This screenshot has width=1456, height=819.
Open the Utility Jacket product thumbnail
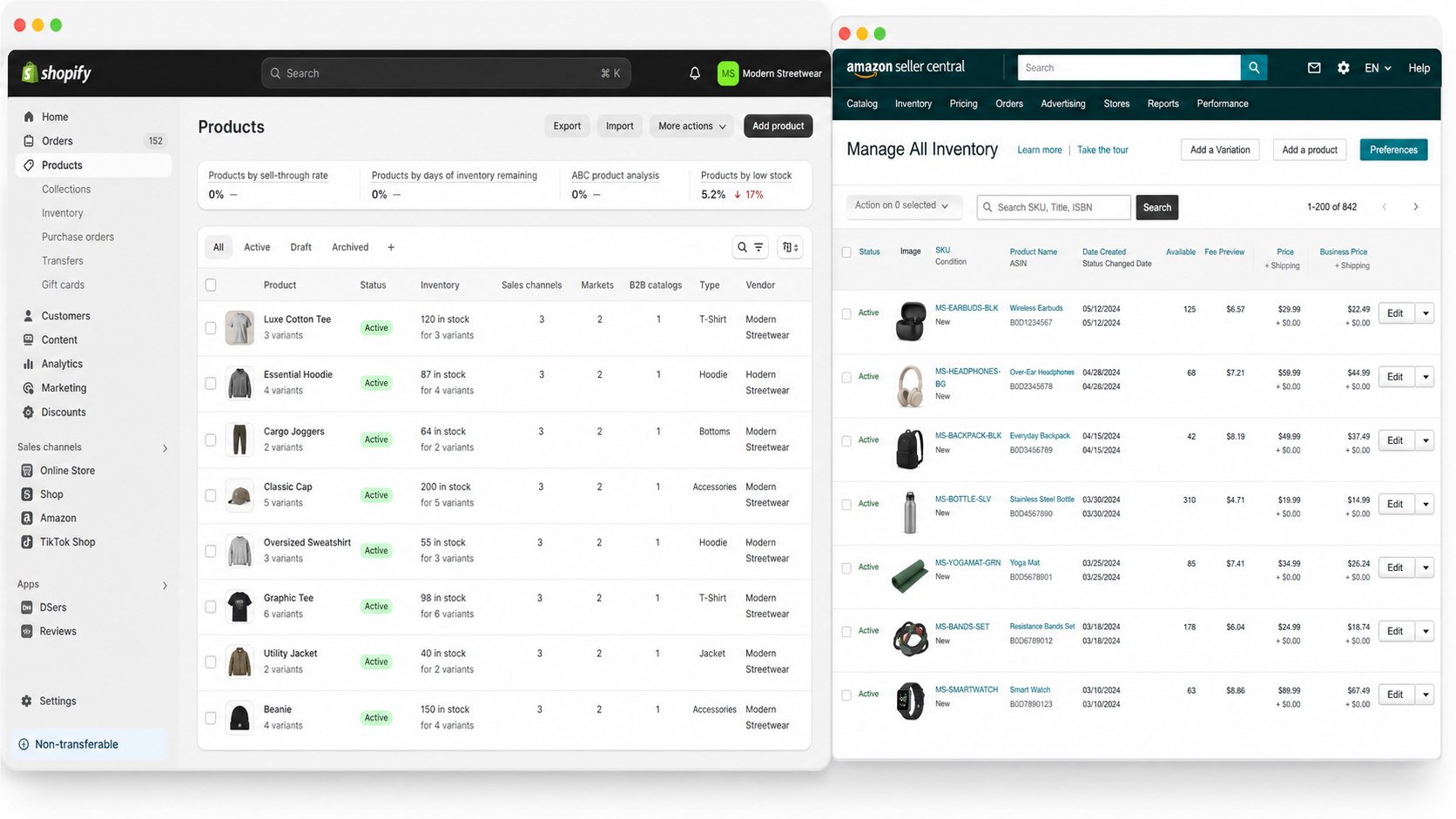click(239, 662)
